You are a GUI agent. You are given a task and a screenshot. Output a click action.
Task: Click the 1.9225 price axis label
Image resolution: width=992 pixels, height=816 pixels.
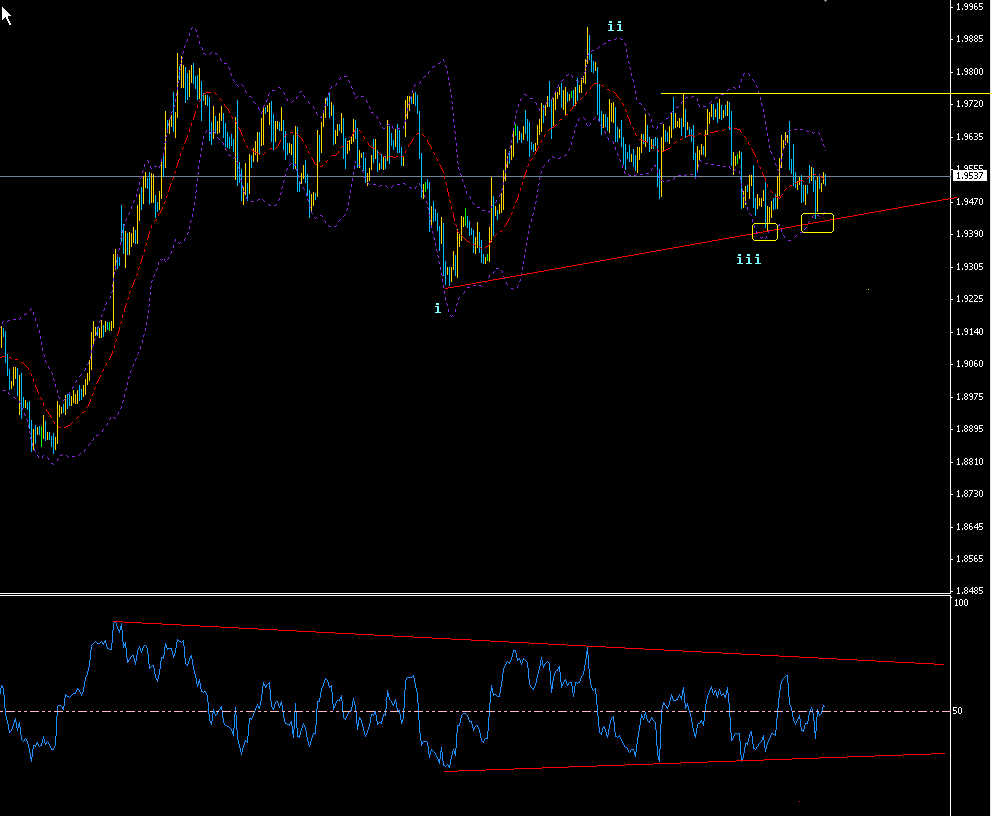click(969, 299)
